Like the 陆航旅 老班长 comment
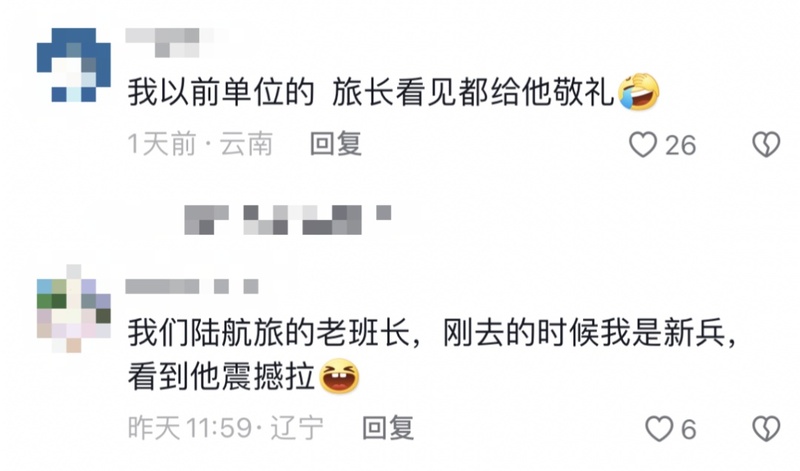The image size is (800, 471). 659,428
